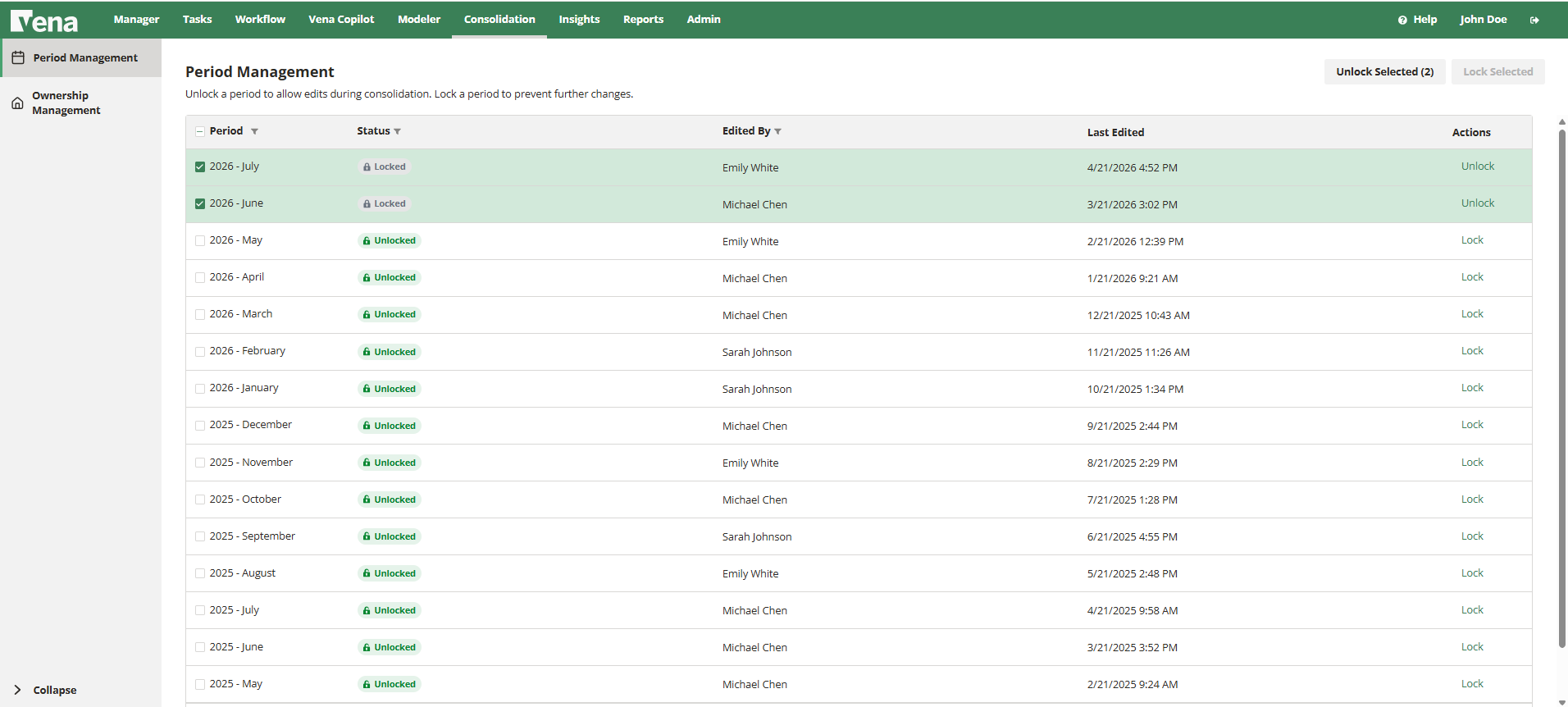Click the '12/21/2025 10:43 AM' cell
1568x707 pixels.
coord(1138,315)
